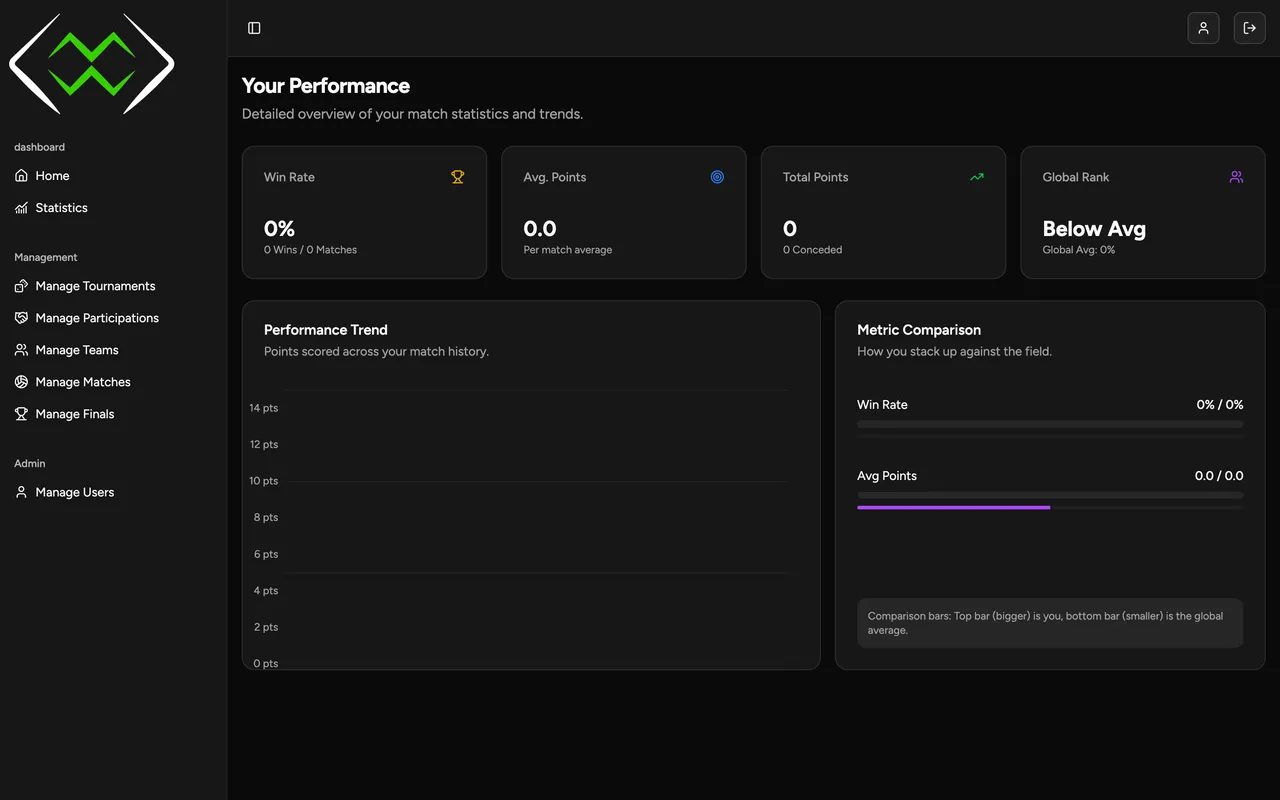Click the Total Points trending arrow icon

tap(977, 177)
